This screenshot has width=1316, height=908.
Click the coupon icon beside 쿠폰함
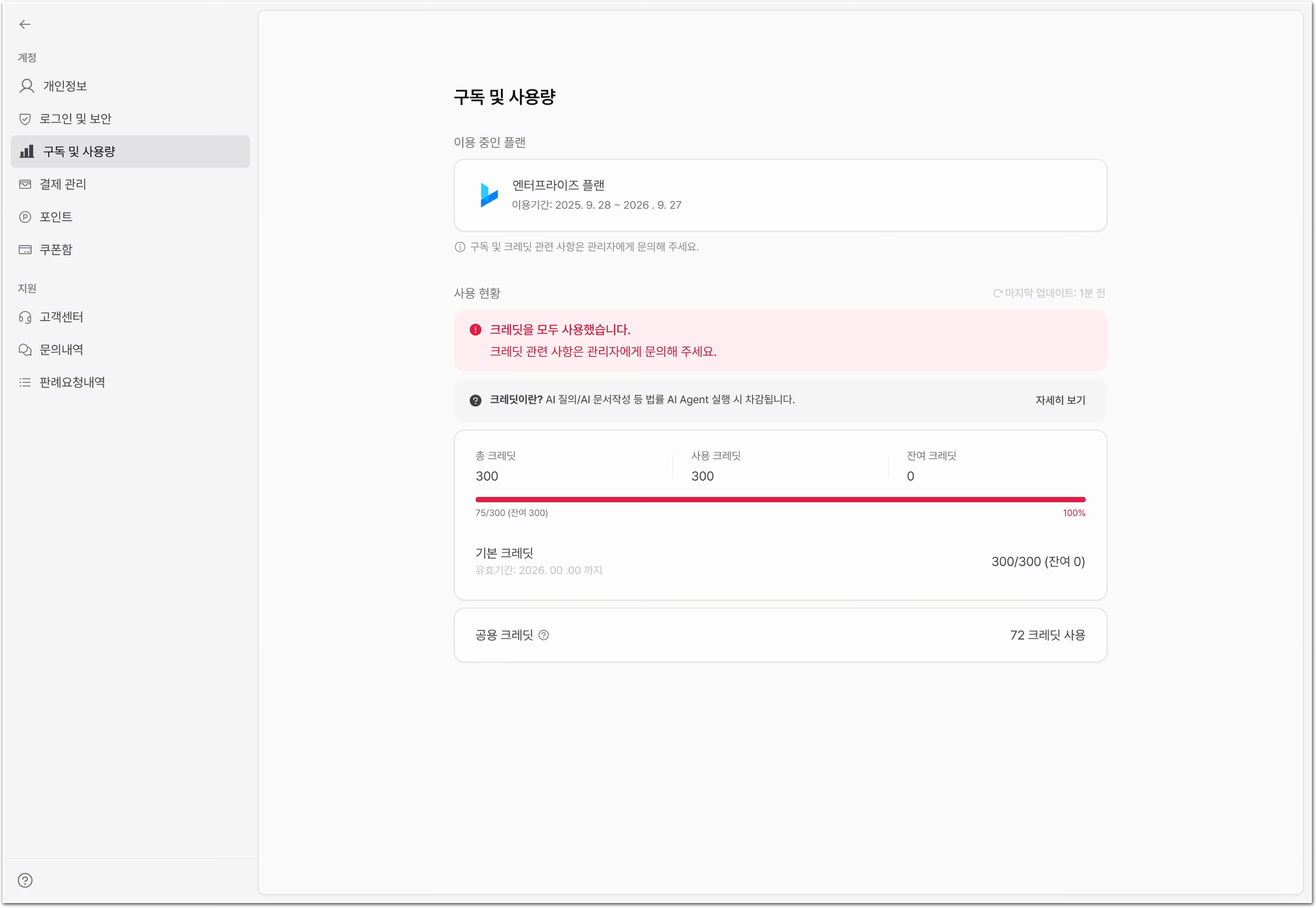pos(25,250)
